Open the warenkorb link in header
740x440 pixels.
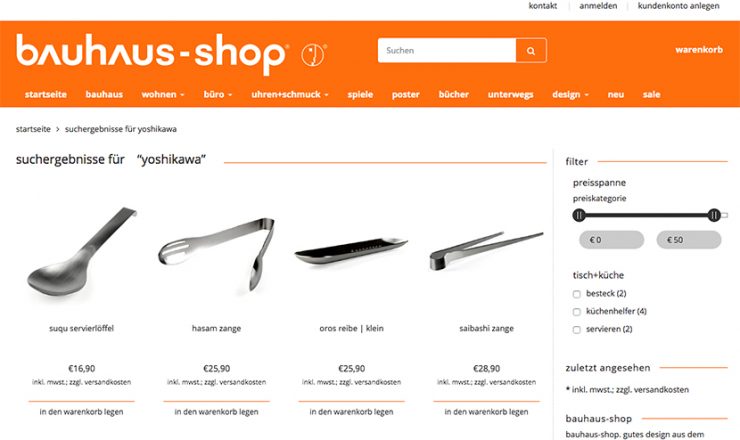[x=699, y=50]
